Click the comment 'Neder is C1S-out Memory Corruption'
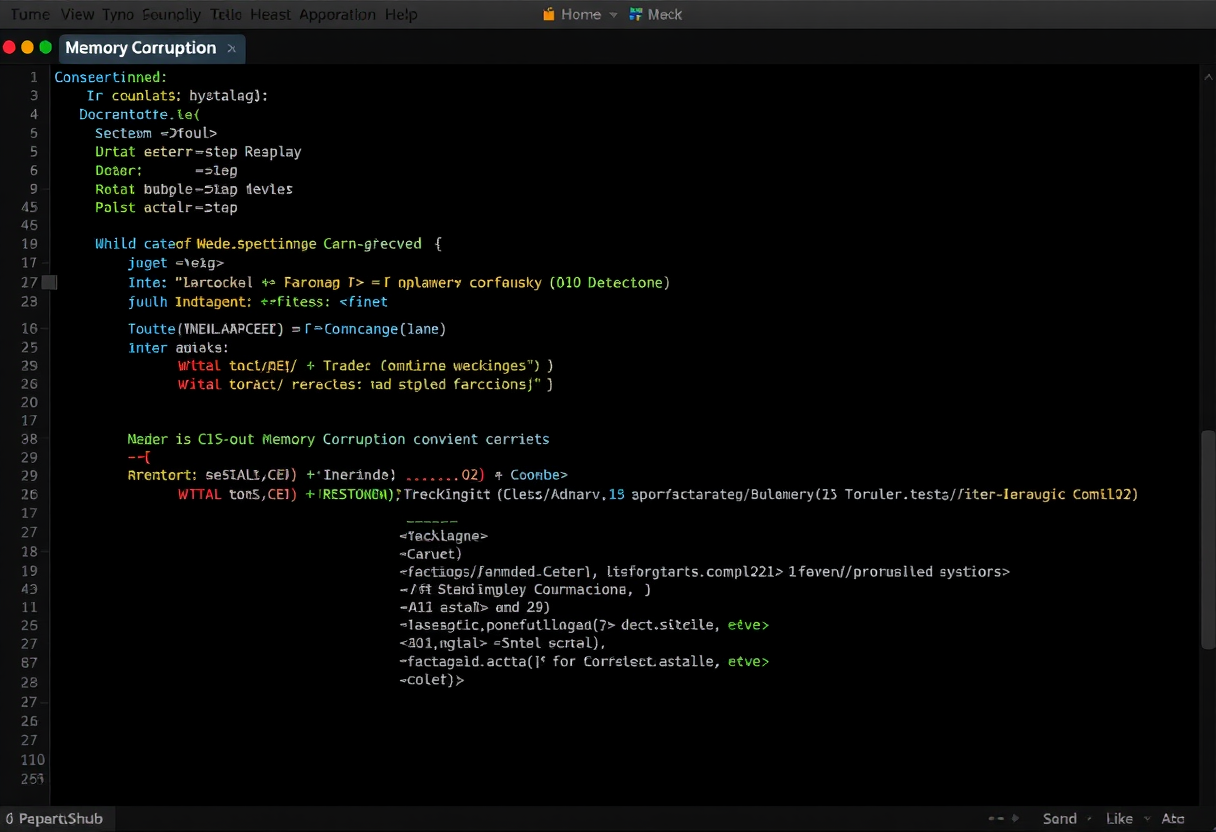This screenshot has width=1216, height=832. pyautogui.click(x=267, y=439)
